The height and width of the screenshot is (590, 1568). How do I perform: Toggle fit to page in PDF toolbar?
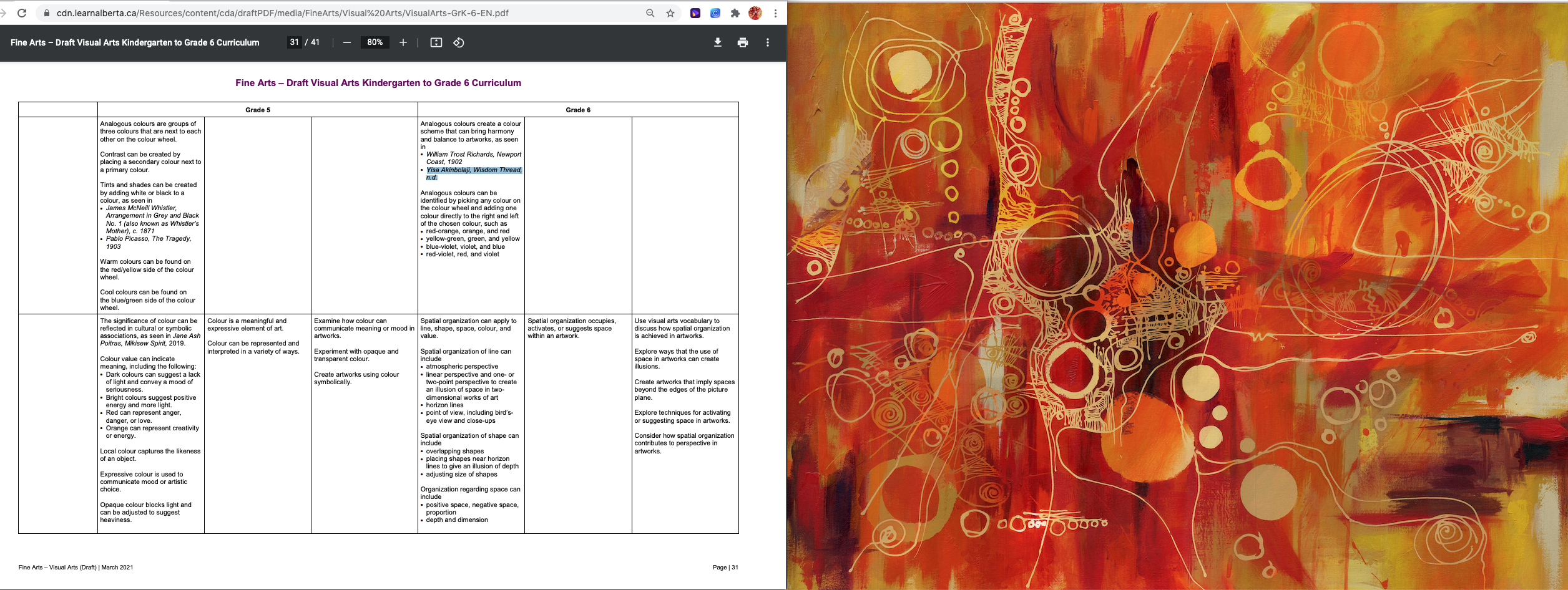[436, 42]
